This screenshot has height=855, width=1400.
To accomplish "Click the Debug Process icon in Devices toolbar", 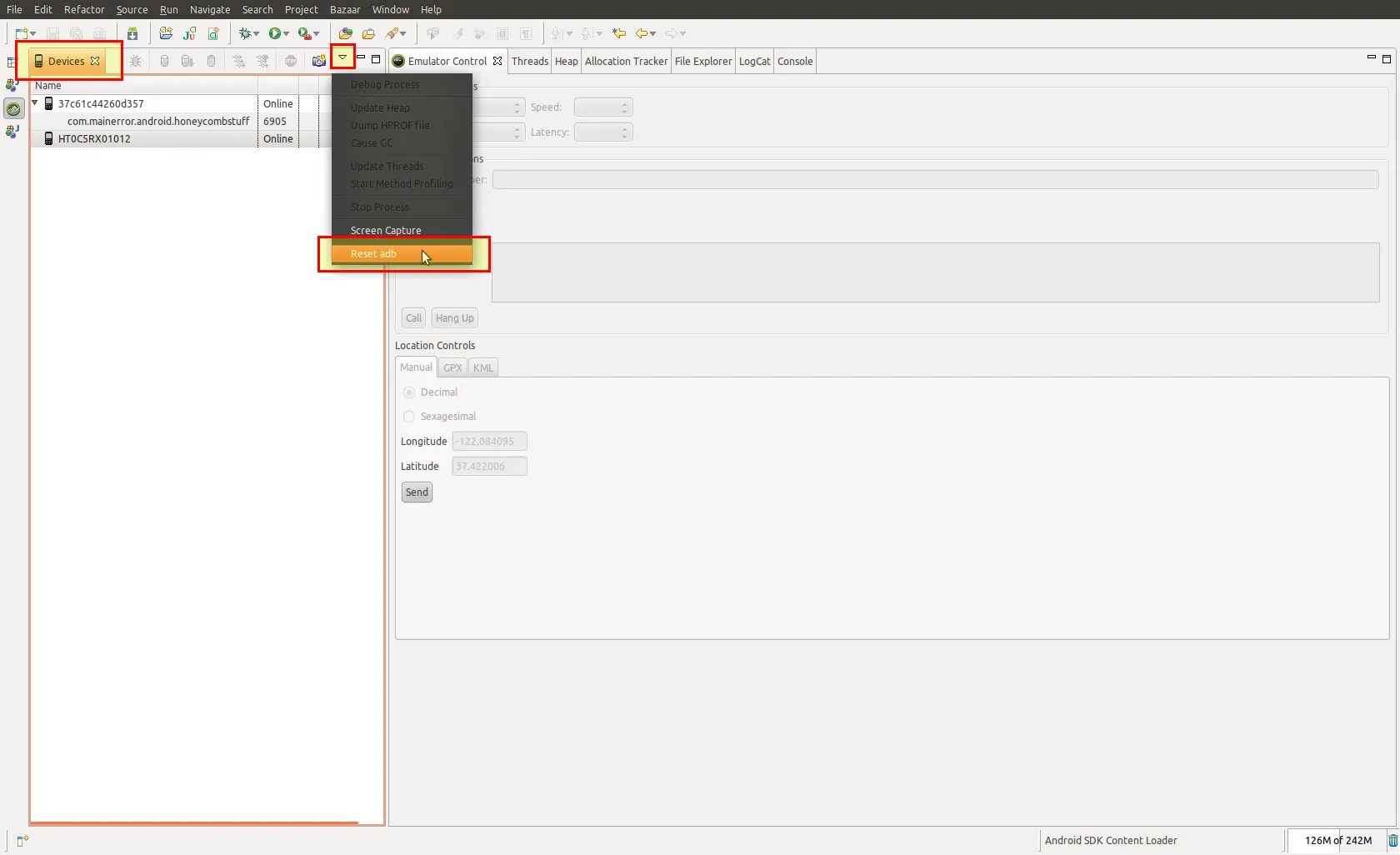I will pyautogui.click(x=135, y=61).
